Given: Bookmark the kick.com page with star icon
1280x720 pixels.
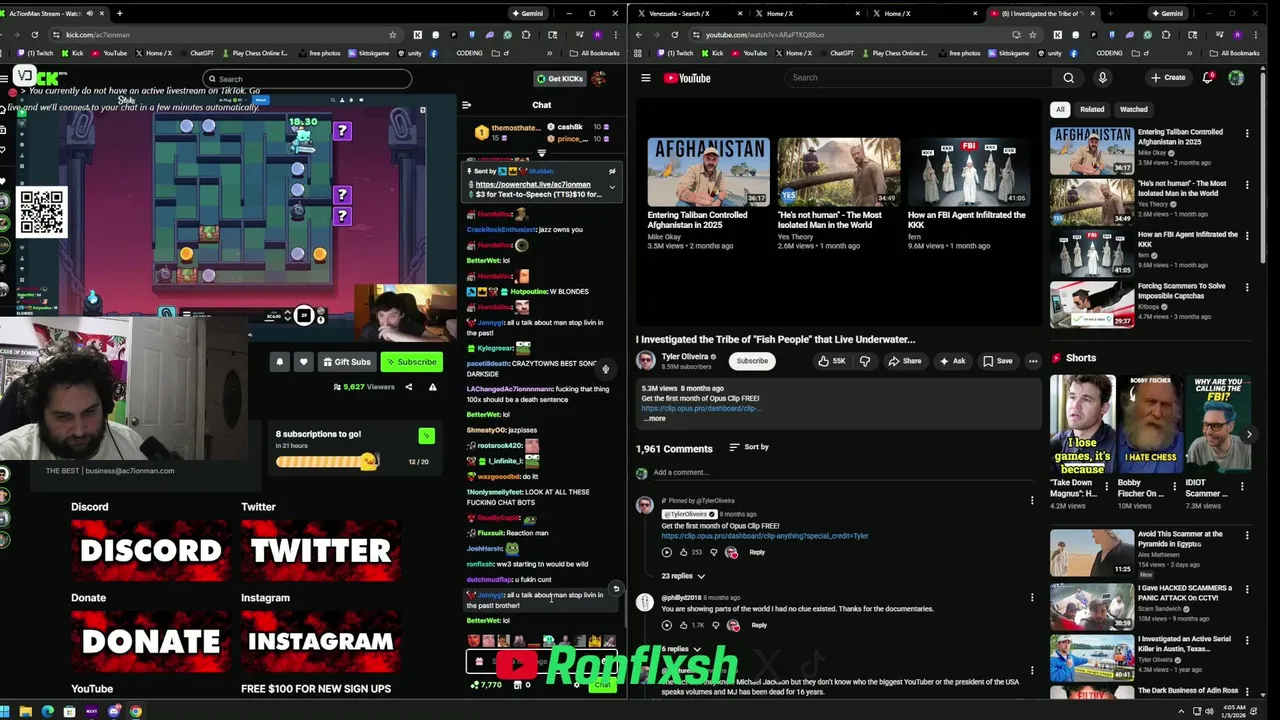Looking at the screenshot, I should click(x=392, y=35).
